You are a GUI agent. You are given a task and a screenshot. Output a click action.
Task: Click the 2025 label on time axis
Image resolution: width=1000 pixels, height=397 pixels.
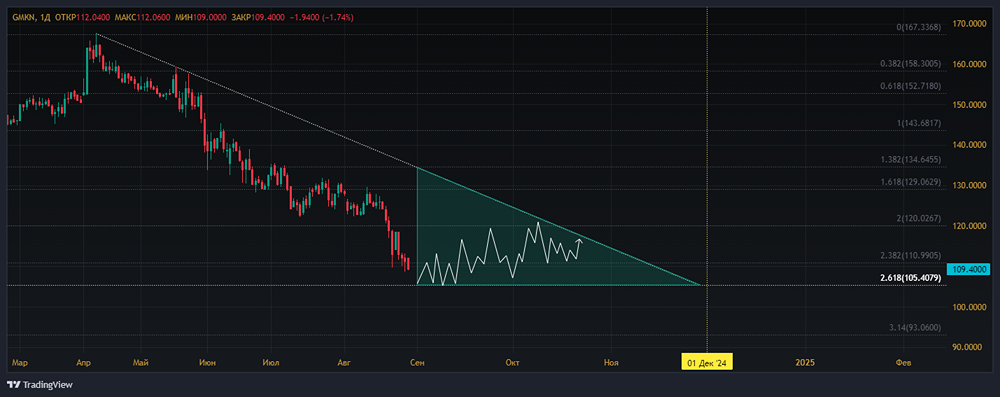tap(805, 363)
